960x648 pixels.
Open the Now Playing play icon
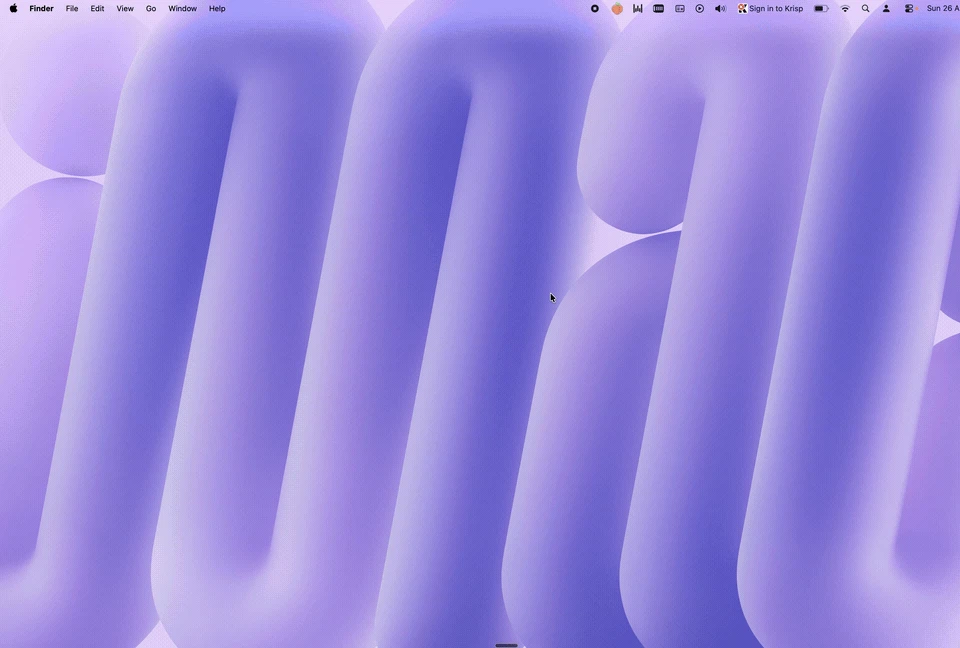coord(700,9)
